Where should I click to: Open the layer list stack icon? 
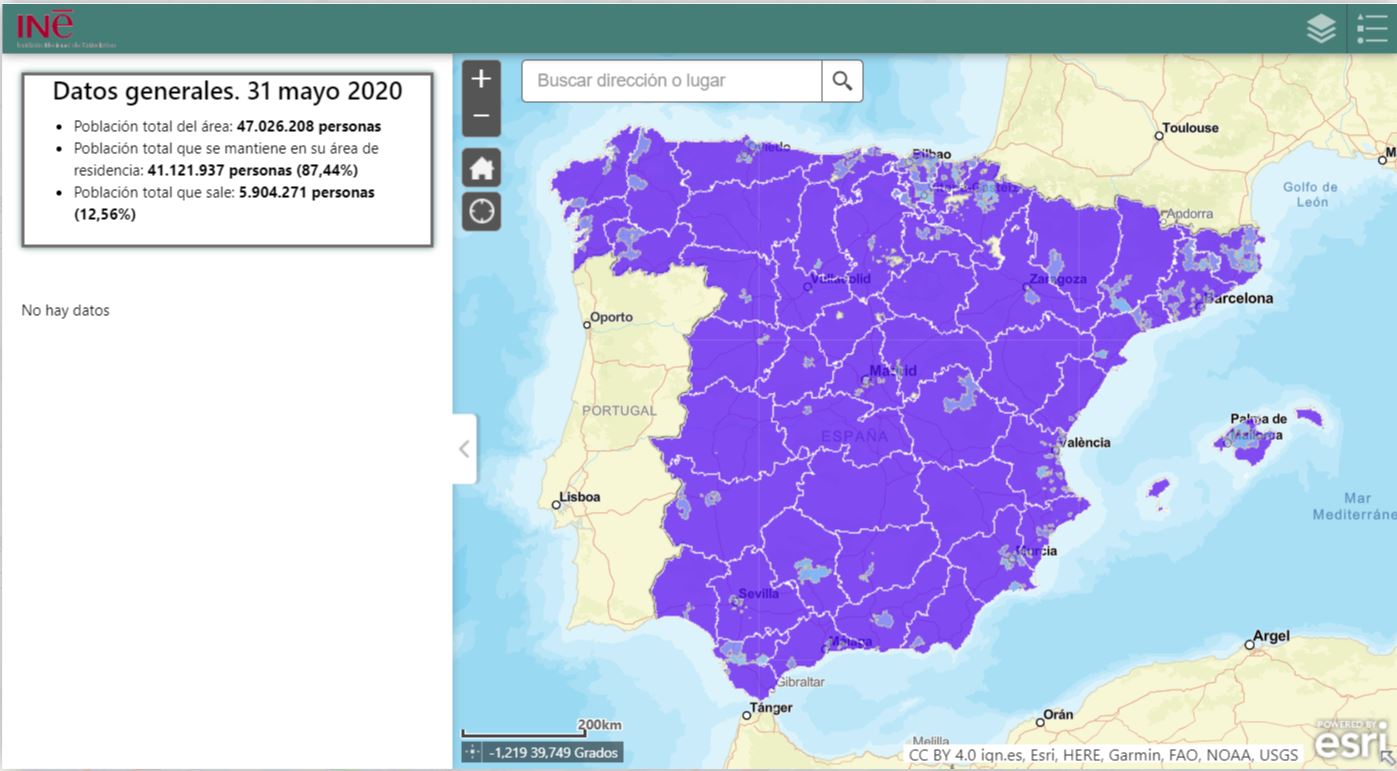pyautogui.click(x=1321, y=29)
